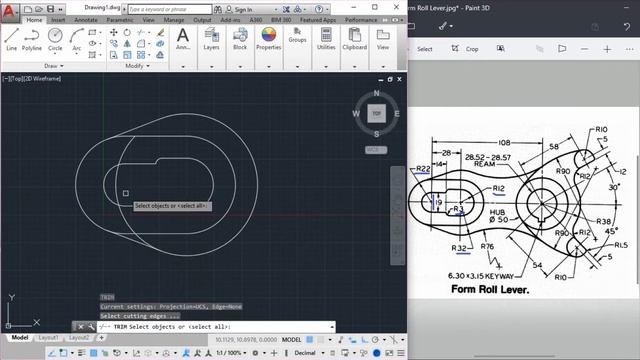
Task: Click the Rotate tool in Modify panel
Action: [x=127, y=32]
